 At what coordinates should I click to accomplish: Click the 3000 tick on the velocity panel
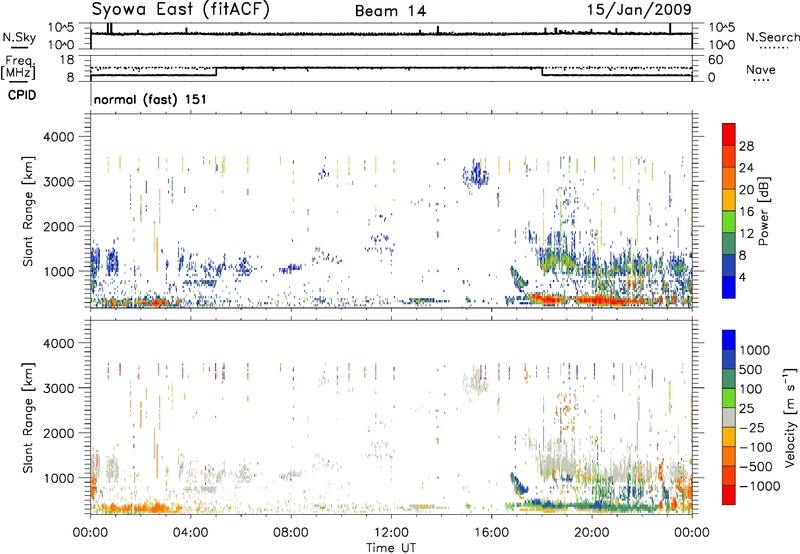[58, 388]
